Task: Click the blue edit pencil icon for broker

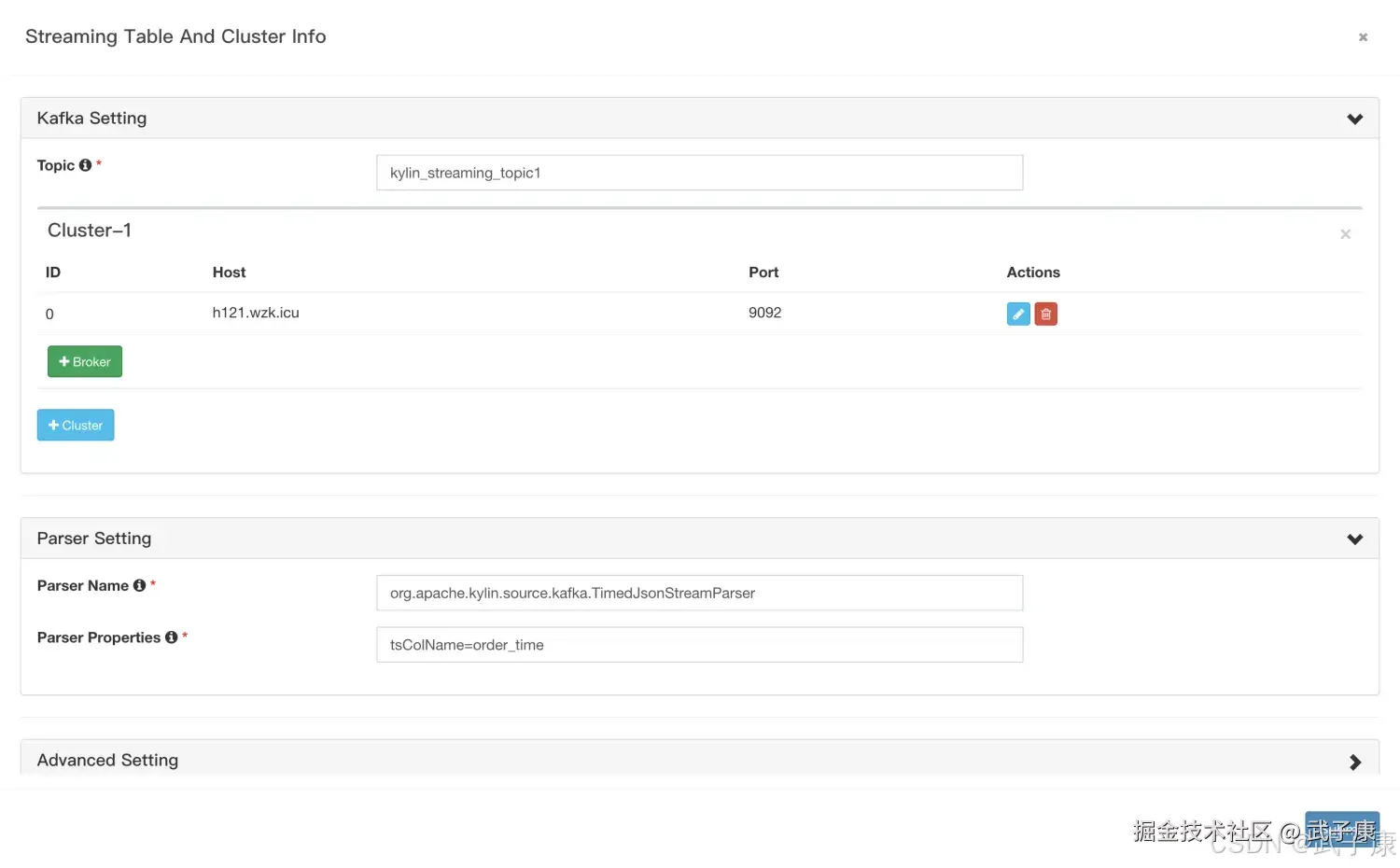Action: click(1018, 315)
